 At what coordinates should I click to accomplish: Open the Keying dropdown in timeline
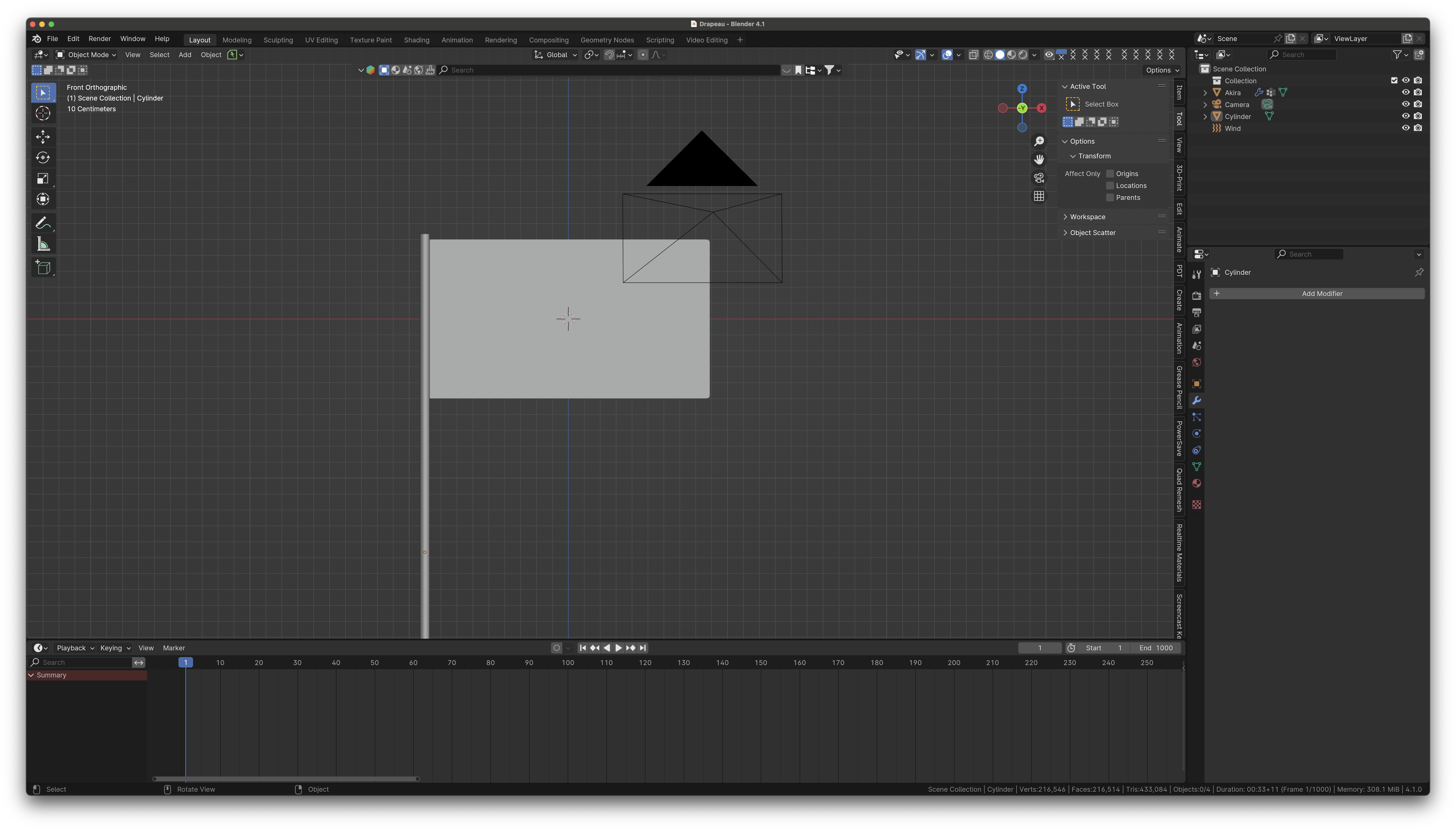coord(115,648)
